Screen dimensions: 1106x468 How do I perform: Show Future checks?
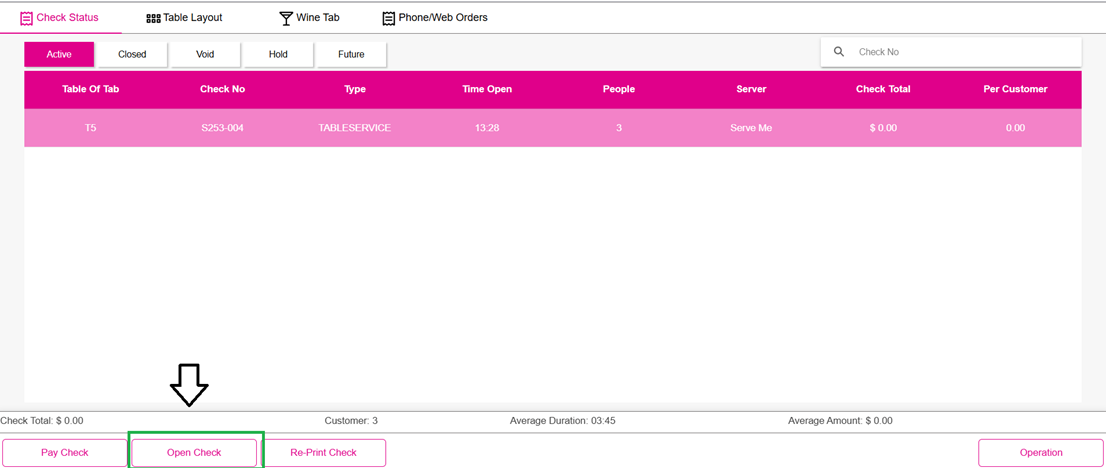351,54
